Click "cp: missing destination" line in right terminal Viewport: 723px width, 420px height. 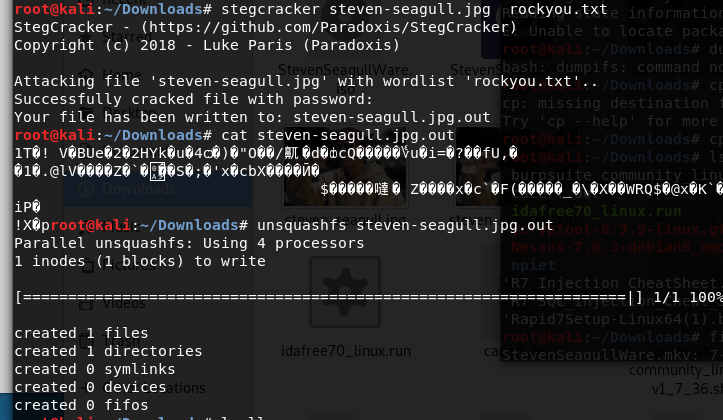[x=613, y=103]
